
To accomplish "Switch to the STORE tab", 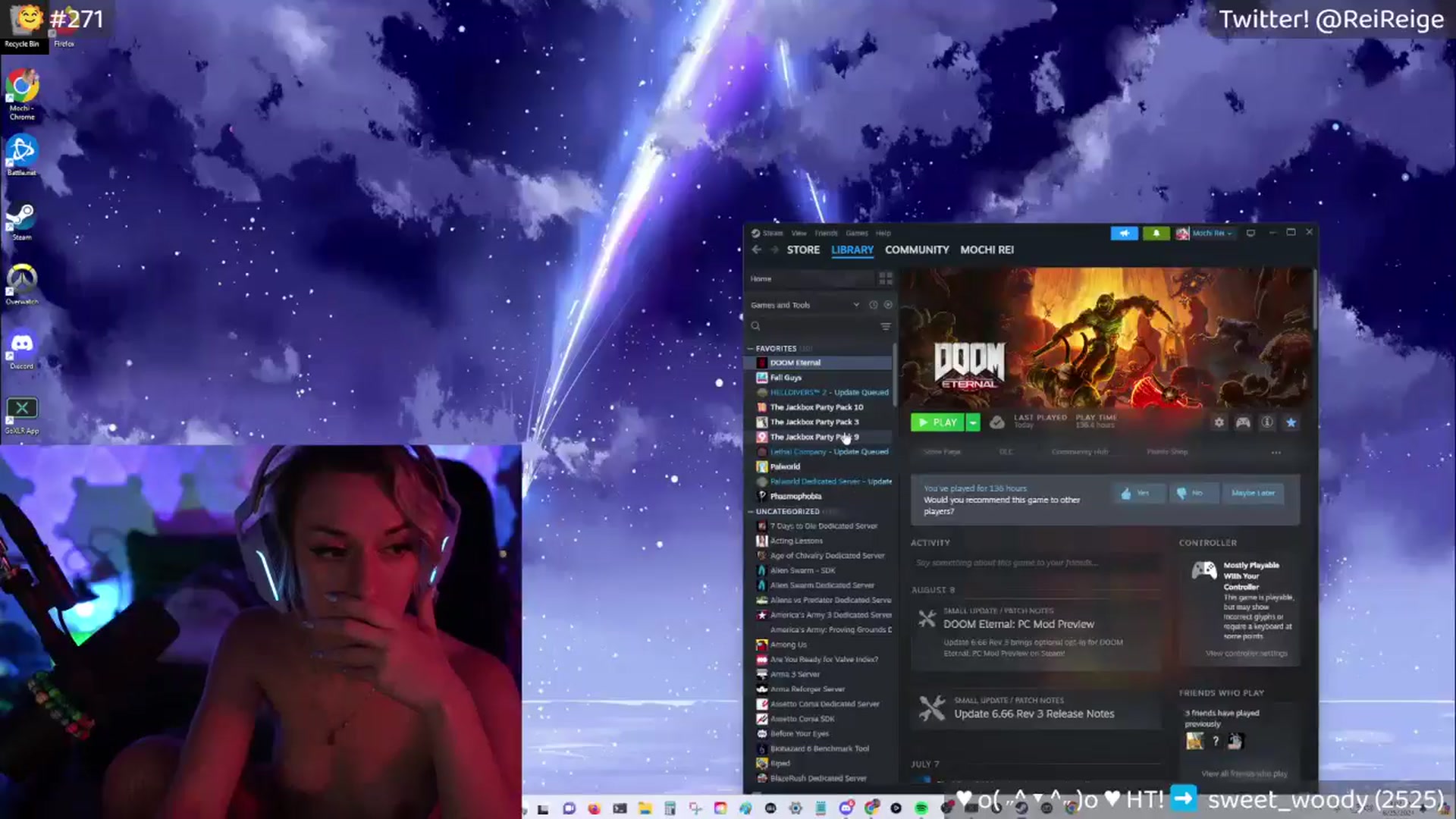I will coord(803,249).
